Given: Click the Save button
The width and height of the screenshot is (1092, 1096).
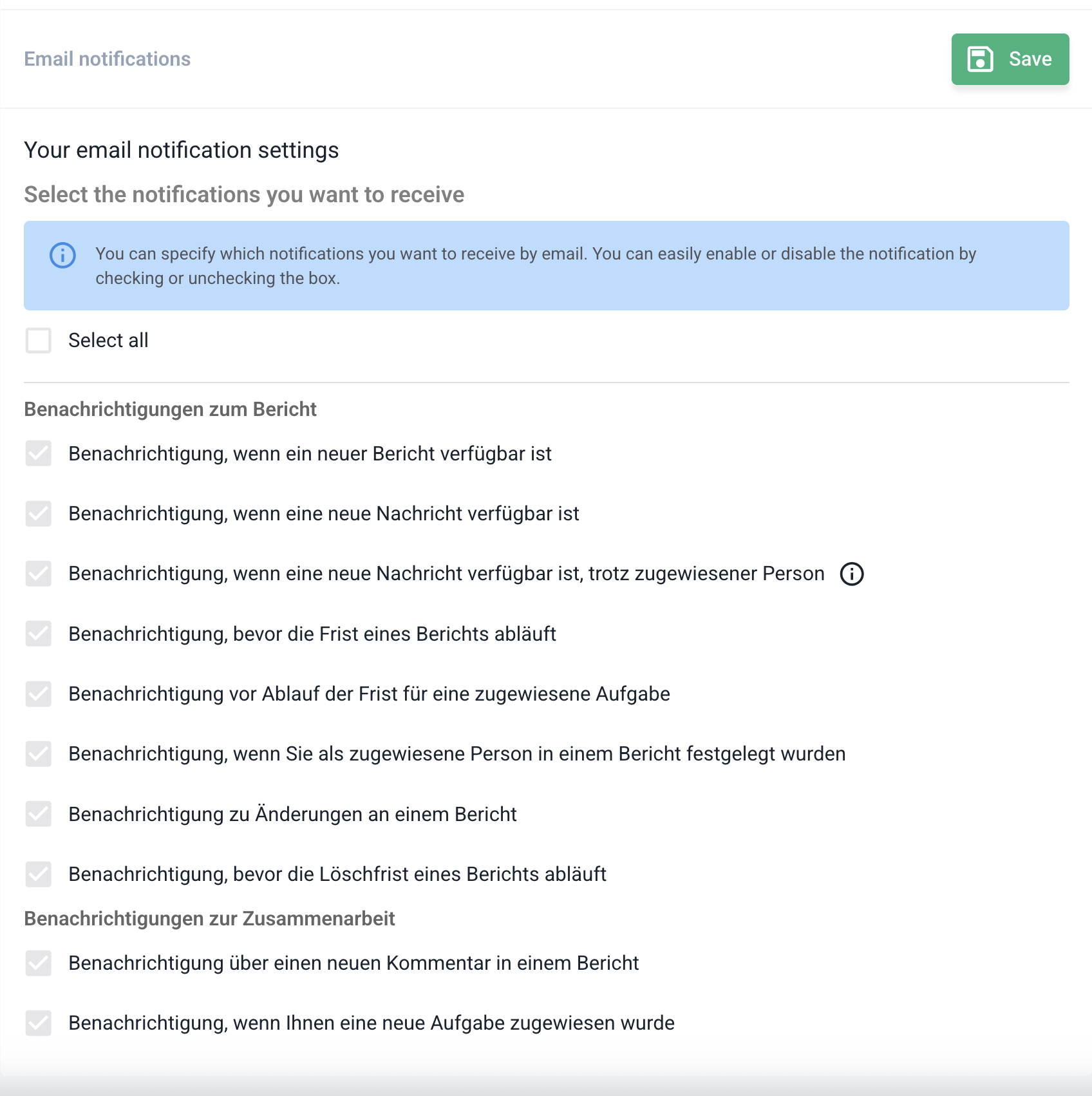Looking at the screenshot, I should pos(1010,59).
